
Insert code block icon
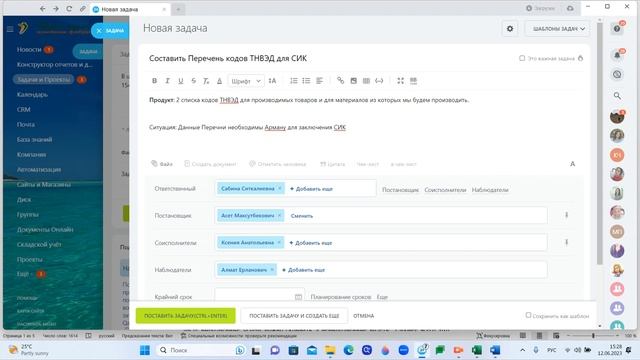(x=379, y=81)
